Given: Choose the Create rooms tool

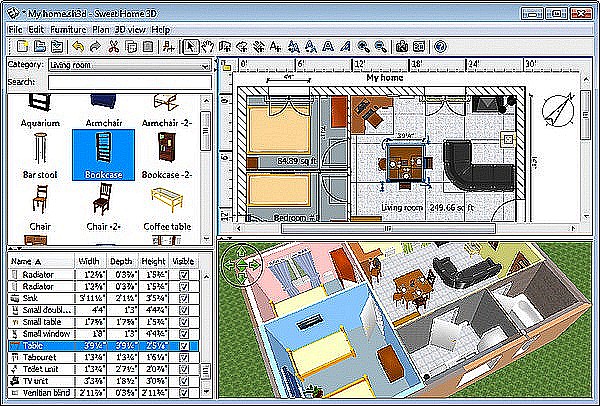Looking at the screenshot, I should point(242,47).
